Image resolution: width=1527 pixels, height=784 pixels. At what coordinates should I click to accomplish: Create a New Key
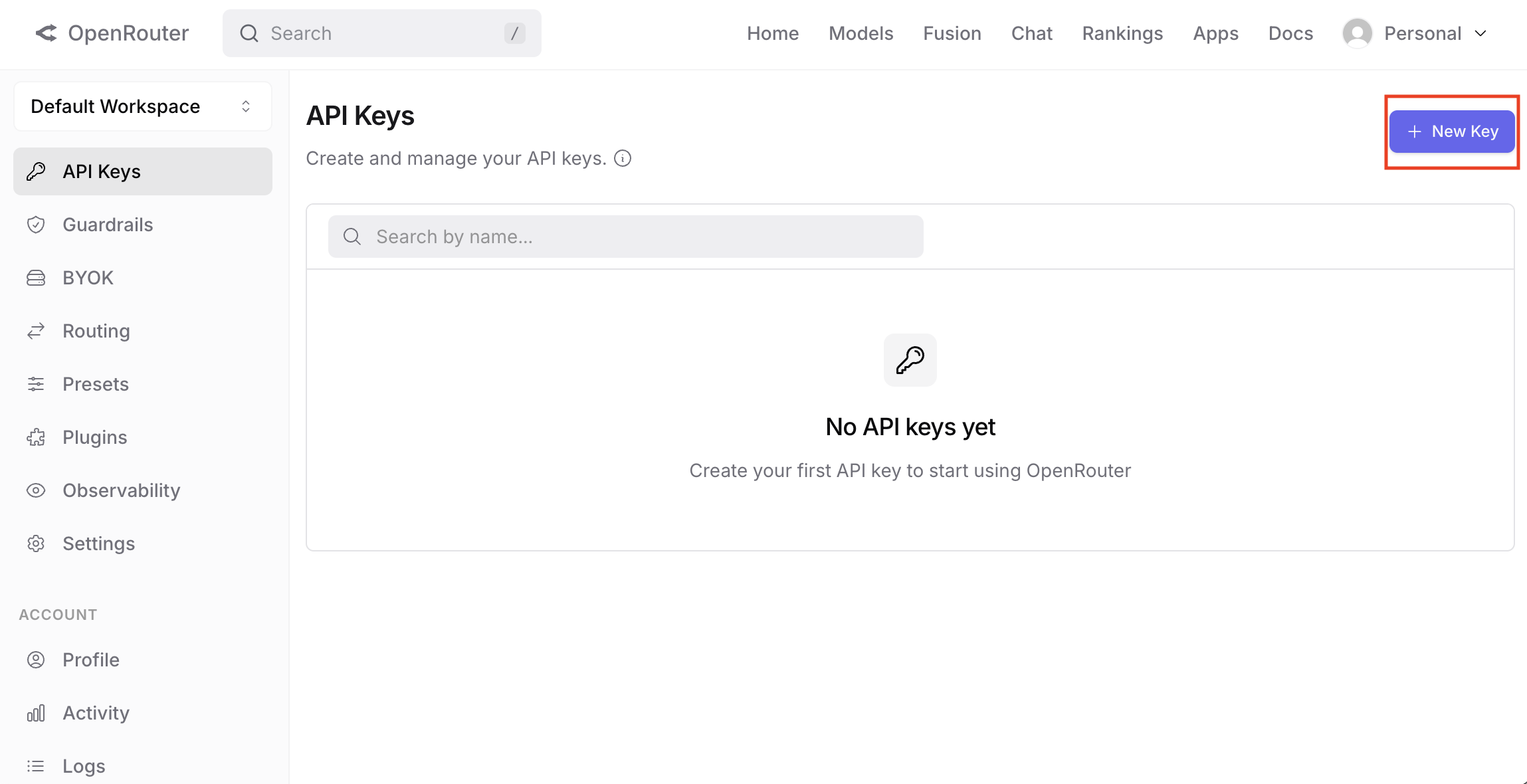coord(1452,132)
